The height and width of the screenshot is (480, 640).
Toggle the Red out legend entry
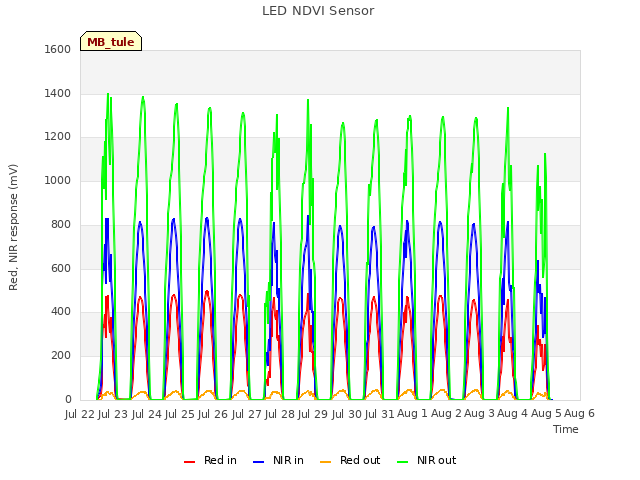(x=350, y=460)
